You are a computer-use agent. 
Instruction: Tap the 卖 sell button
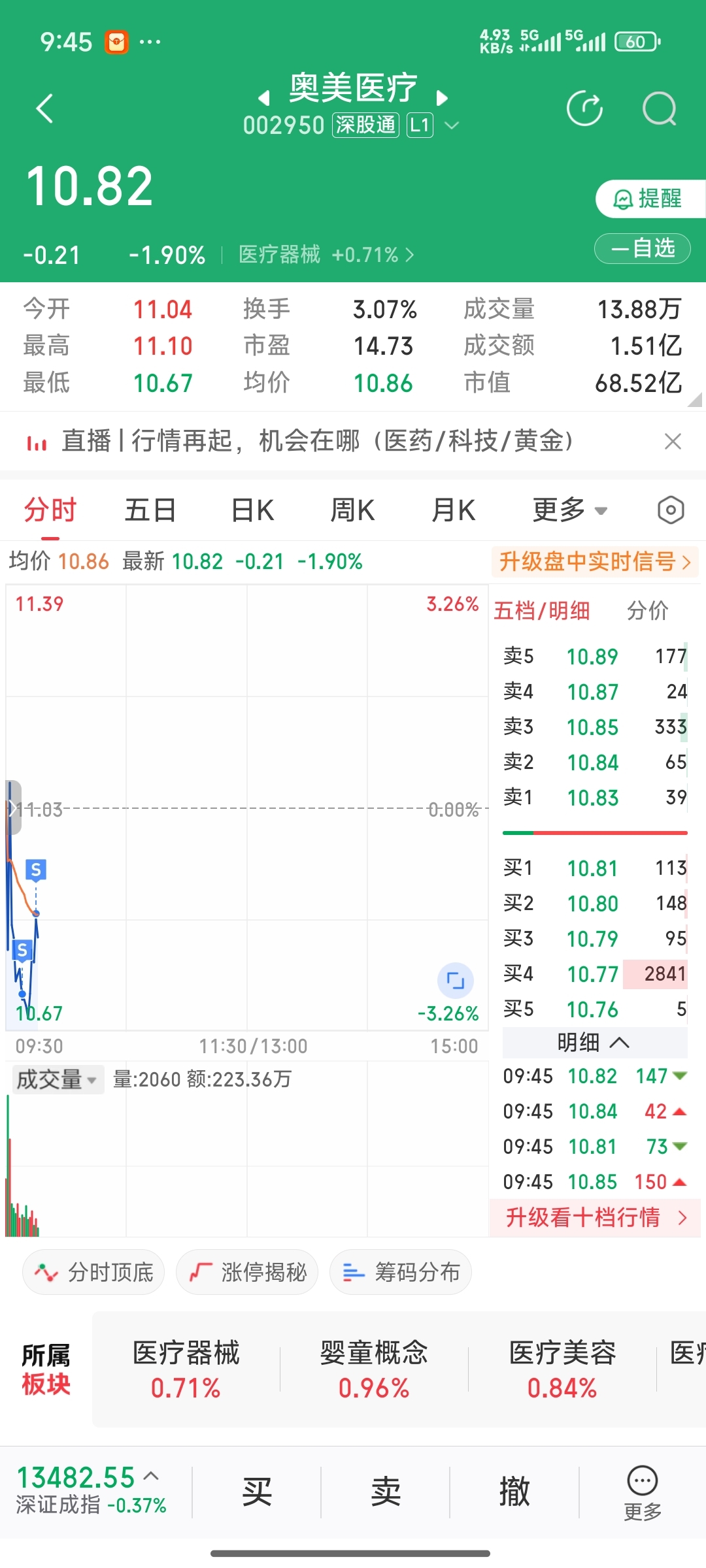tap(386, 1492)
